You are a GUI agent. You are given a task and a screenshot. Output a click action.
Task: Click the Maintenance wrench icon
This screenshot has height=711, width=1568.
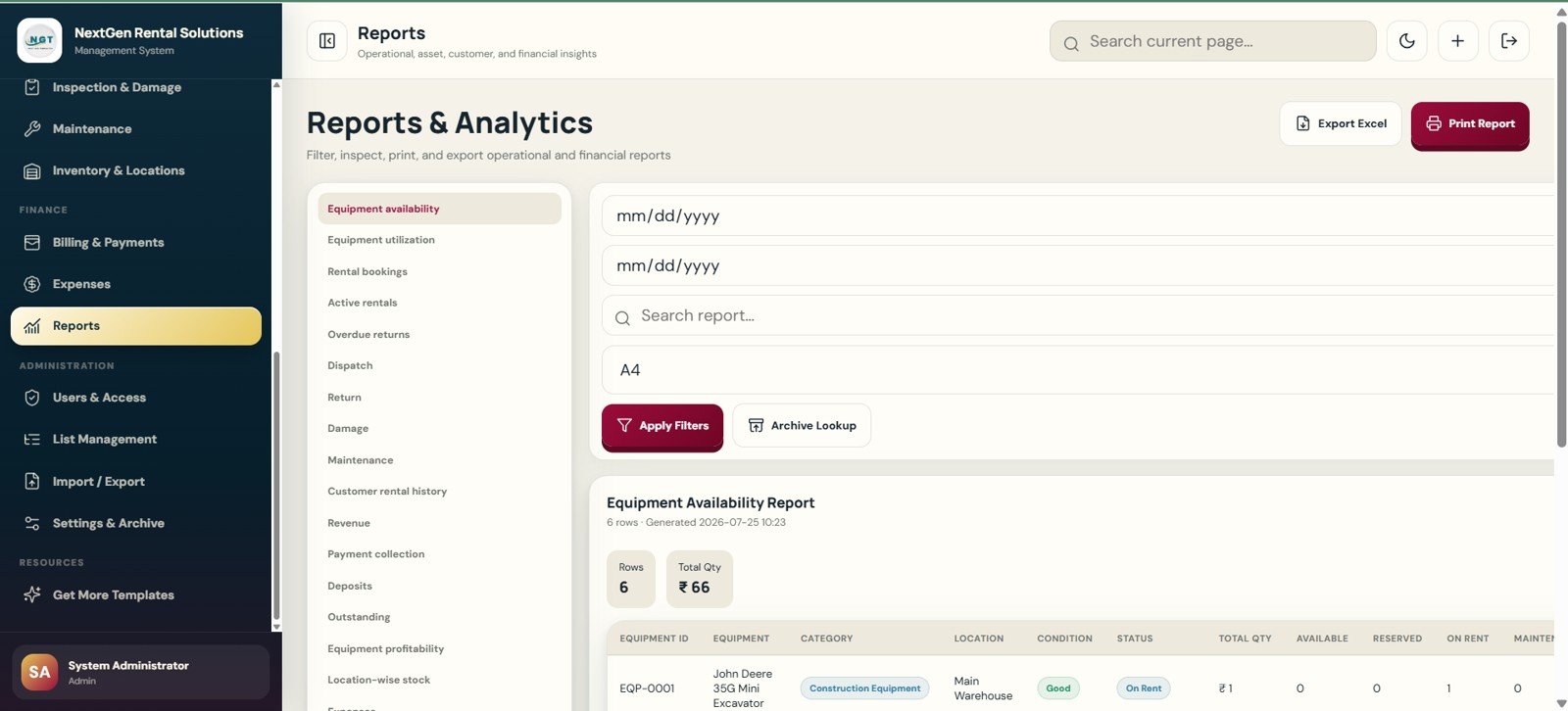click(x=32, y=128)
